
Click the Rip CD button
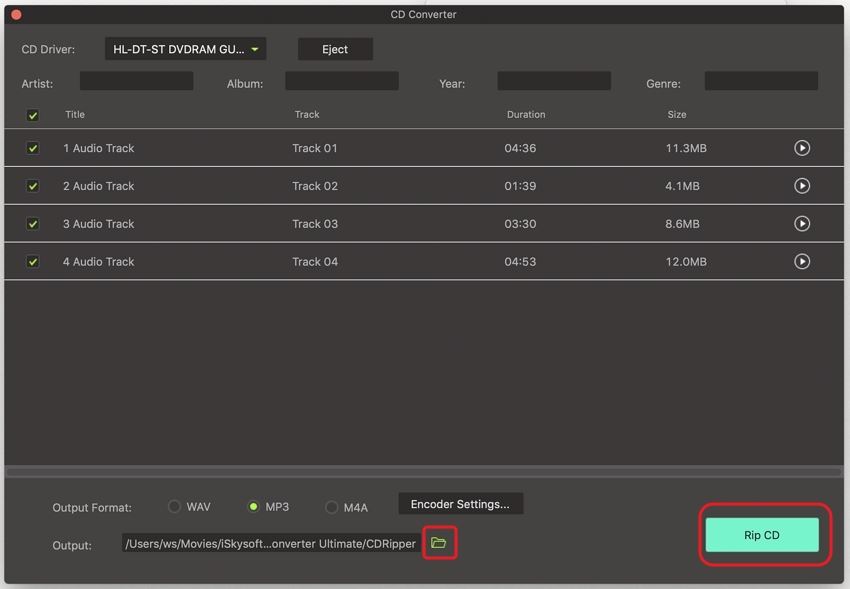(x=762, y=535)
